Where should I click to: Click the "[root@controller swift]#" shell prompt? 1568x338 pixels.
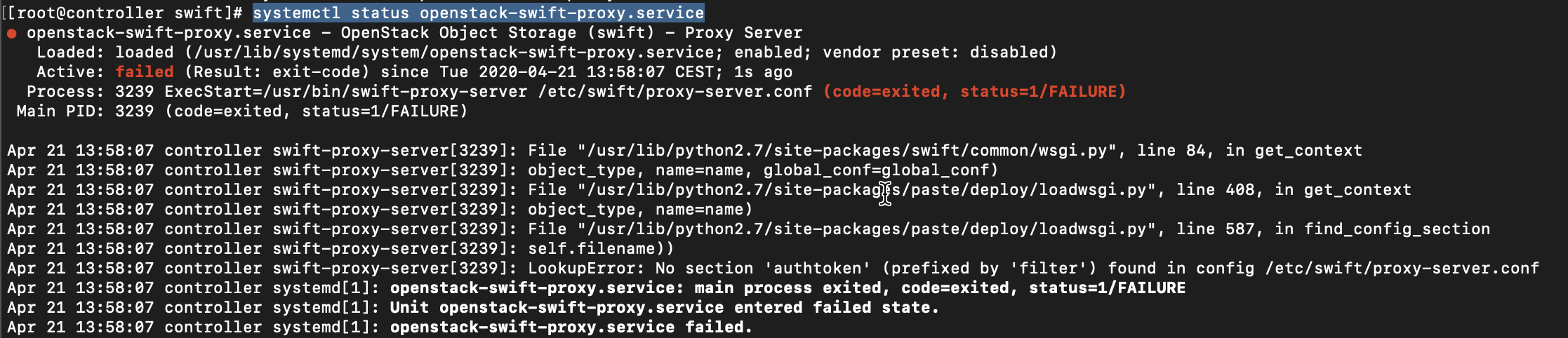pos(125,13)
